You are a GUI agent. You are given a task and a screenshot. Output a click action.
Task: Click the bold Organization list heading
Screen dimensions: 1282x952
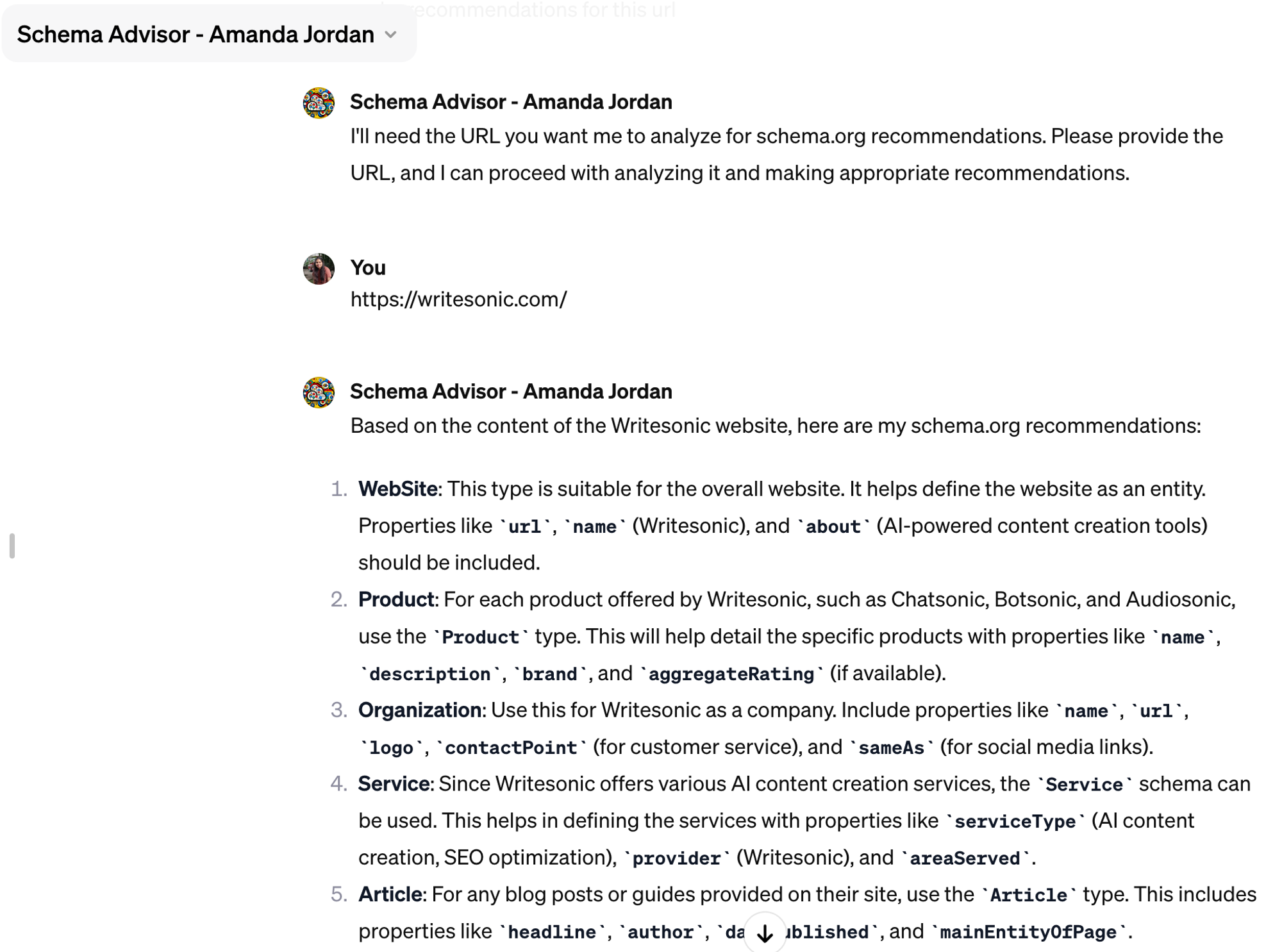pyautogui.click(x=420, y=710)
